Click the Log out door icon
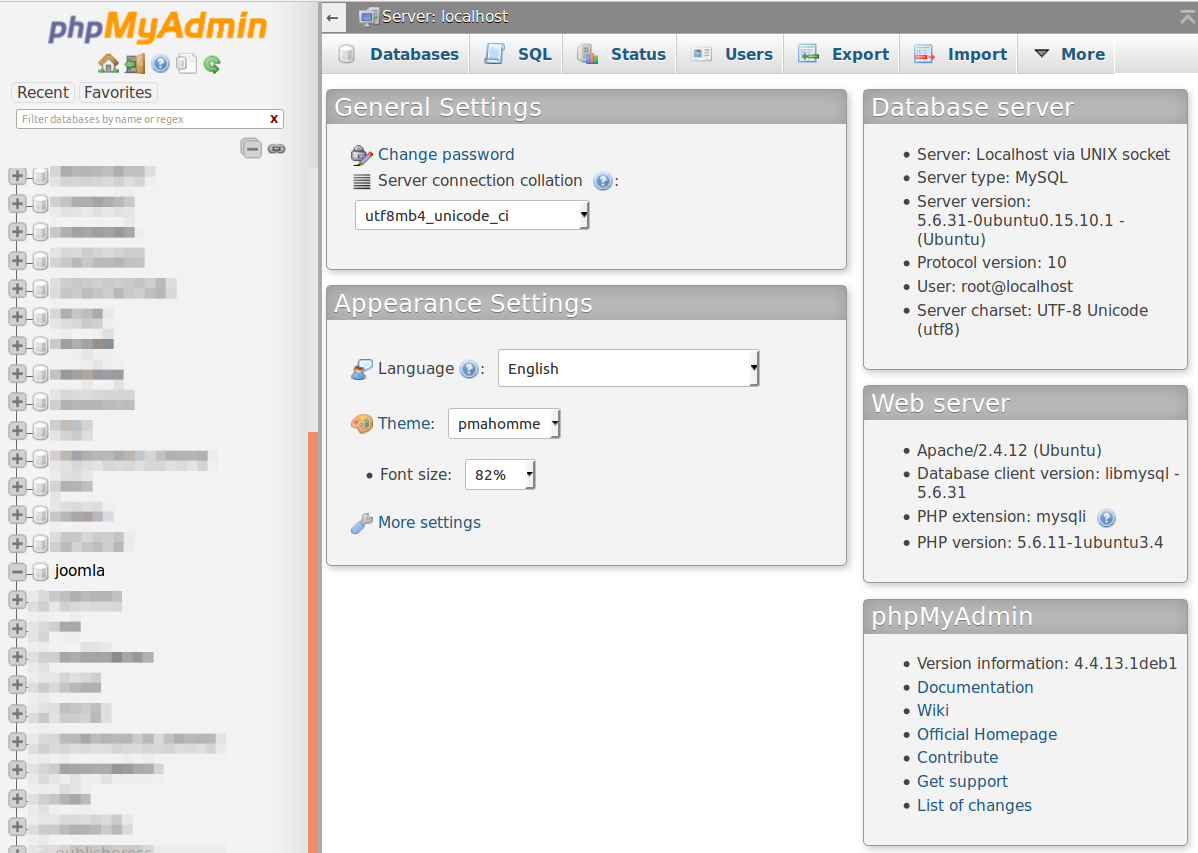 pos(134,64)
